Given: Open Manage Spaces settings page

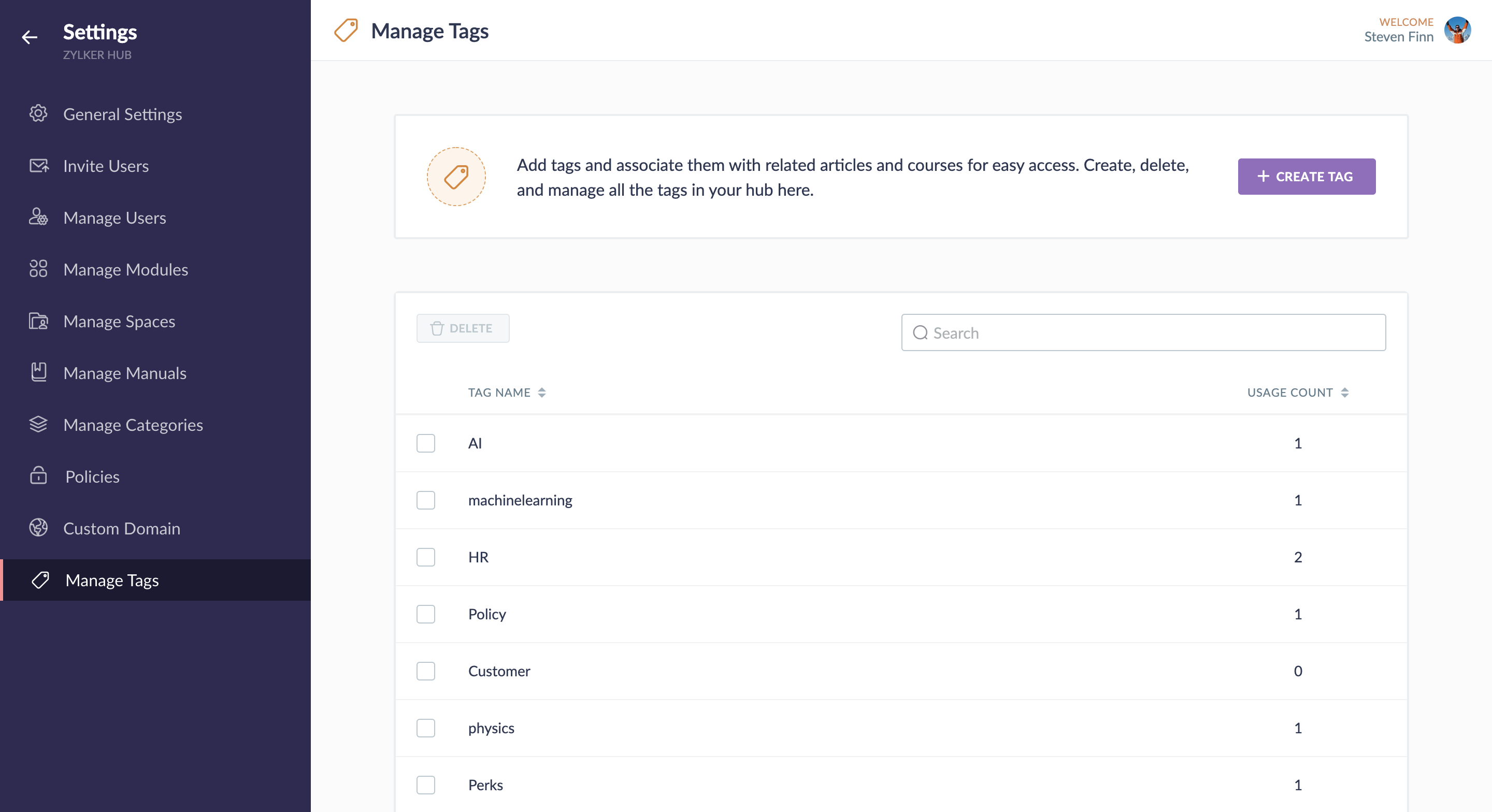Looking at the screenshot, I should [119, 321].
